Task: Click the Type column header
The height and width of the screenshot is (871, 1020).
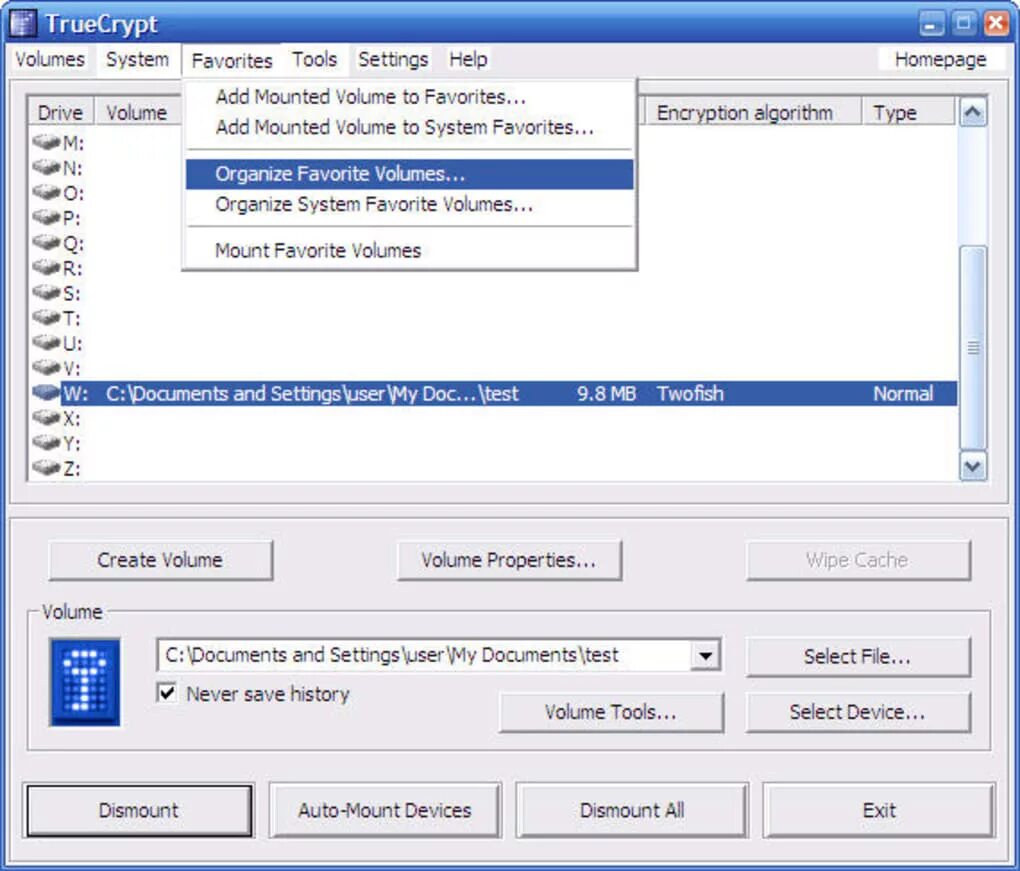Action: pyautogui.click(x=909, y=113)
